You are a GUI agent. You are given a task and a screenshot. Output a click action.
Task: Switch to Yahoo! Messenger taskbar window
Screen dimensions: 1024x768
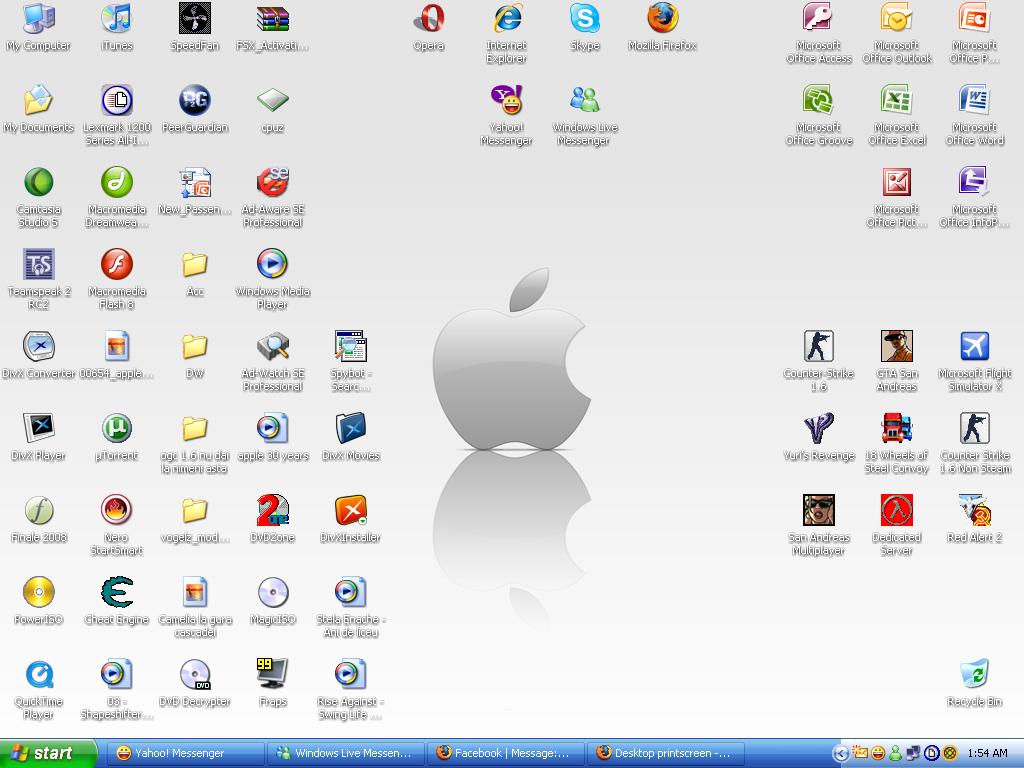(x=183, y=754)
